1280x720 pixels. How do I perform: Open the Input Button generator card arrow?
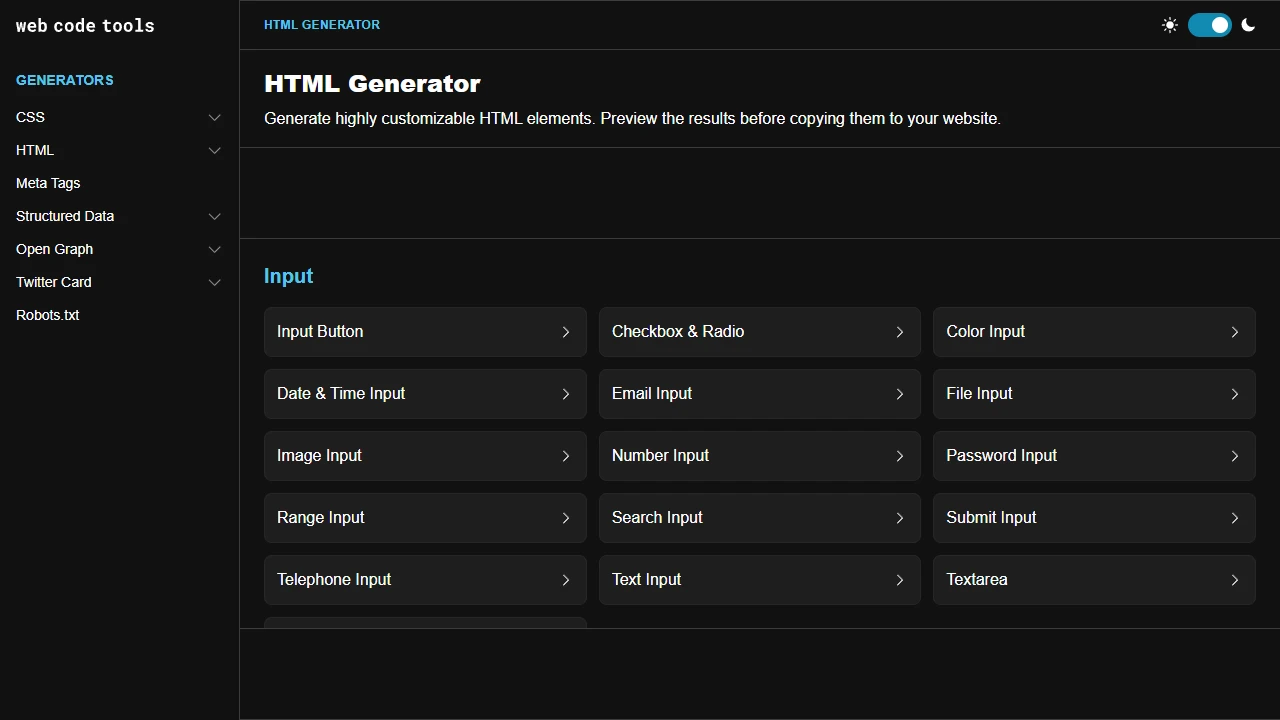tap(566, 331)
